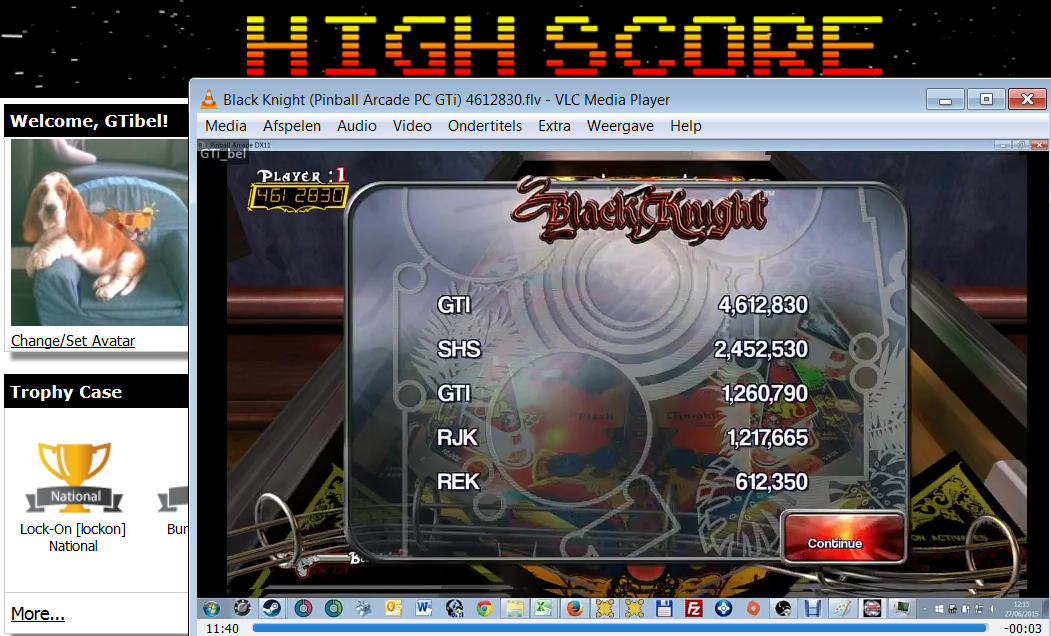Click the GTi_bel watermark text in the video
The image size is (1051, 636).
pos(223,153)
